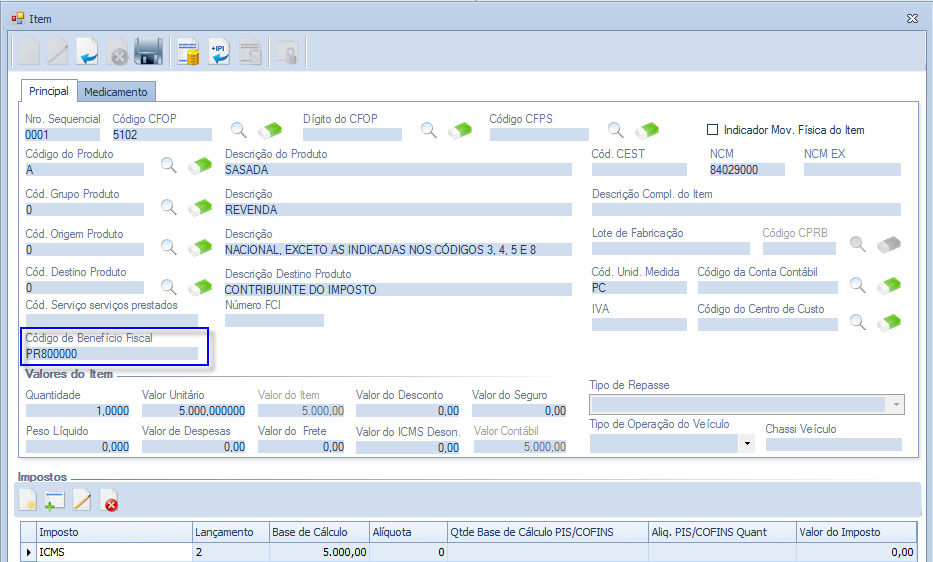933x562 pixels.
Task: Click the +IPI toolbar icon
Action: tap(219, 52)
